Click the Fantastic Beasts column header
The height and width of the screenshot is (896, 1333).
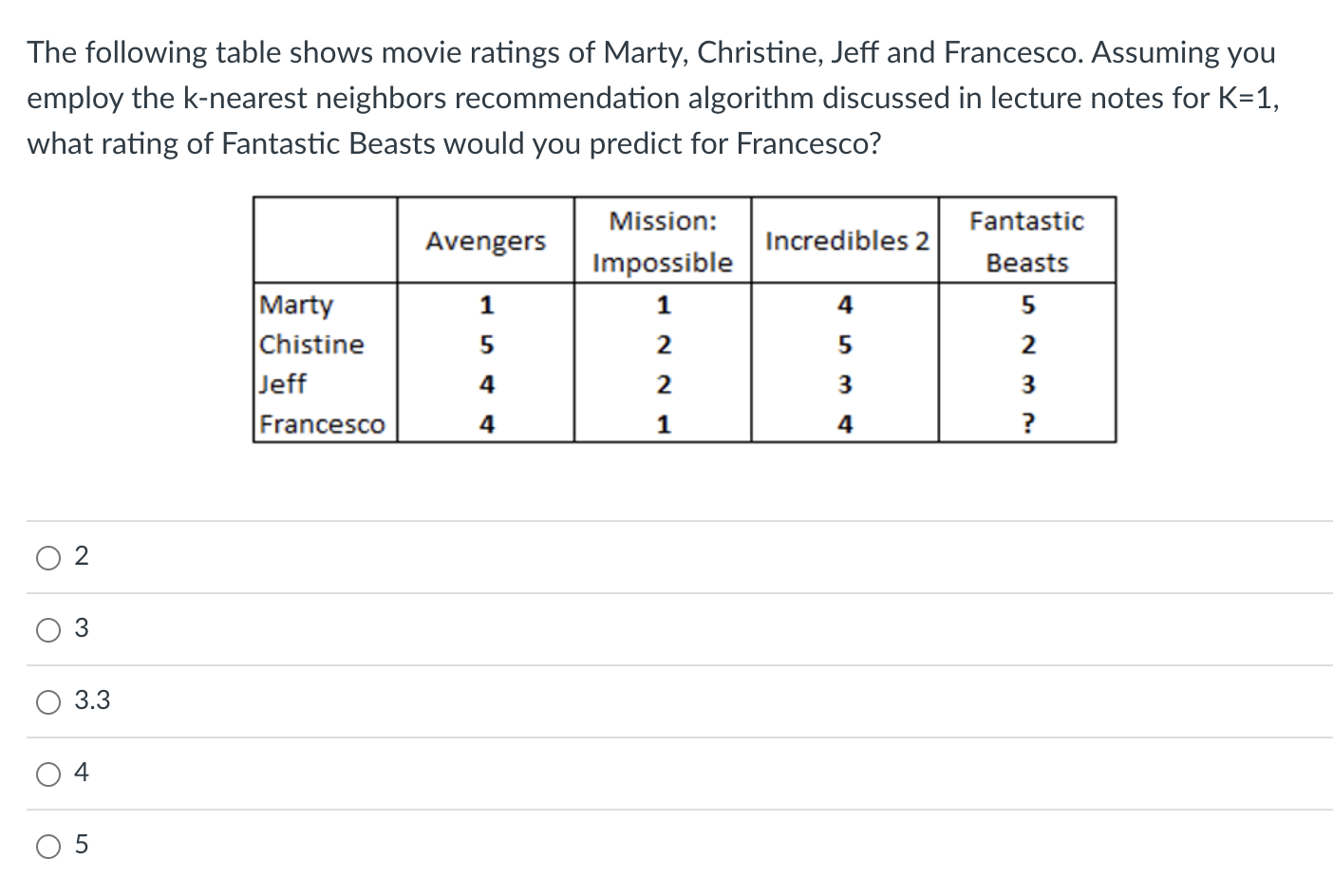tap(1026, 241)
